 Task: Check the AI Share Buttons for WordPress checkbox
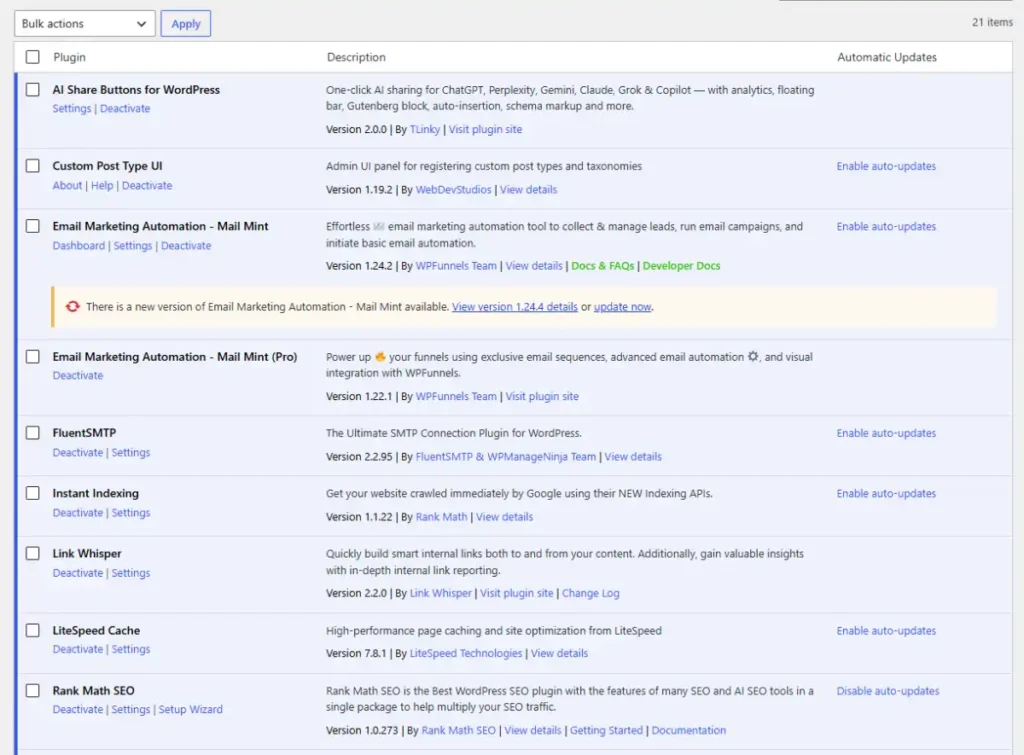pyautogui.click(x=33, y=89)
